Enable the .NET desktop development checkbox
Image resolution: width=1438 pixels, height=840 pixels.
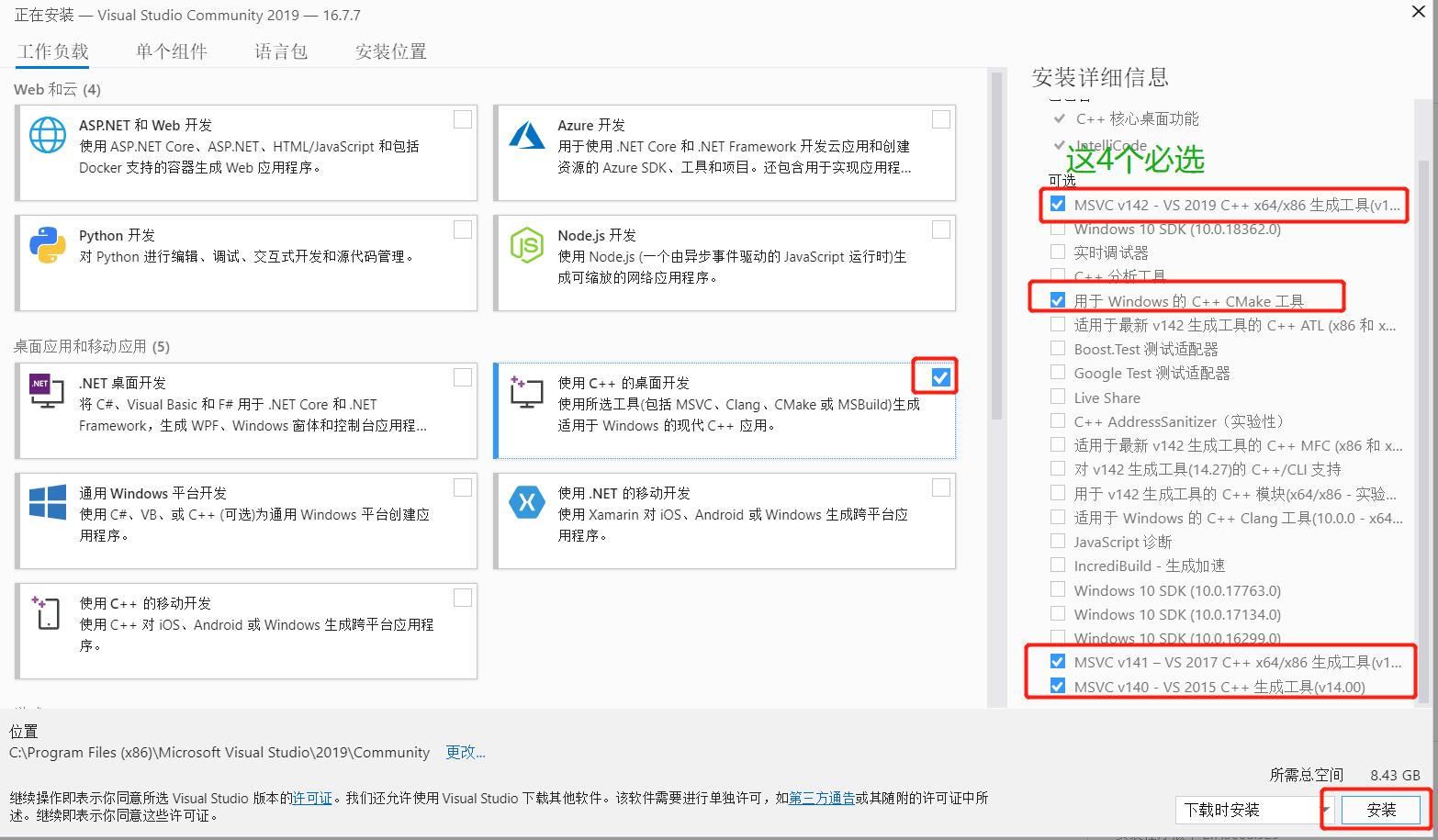tap(463, 377)
